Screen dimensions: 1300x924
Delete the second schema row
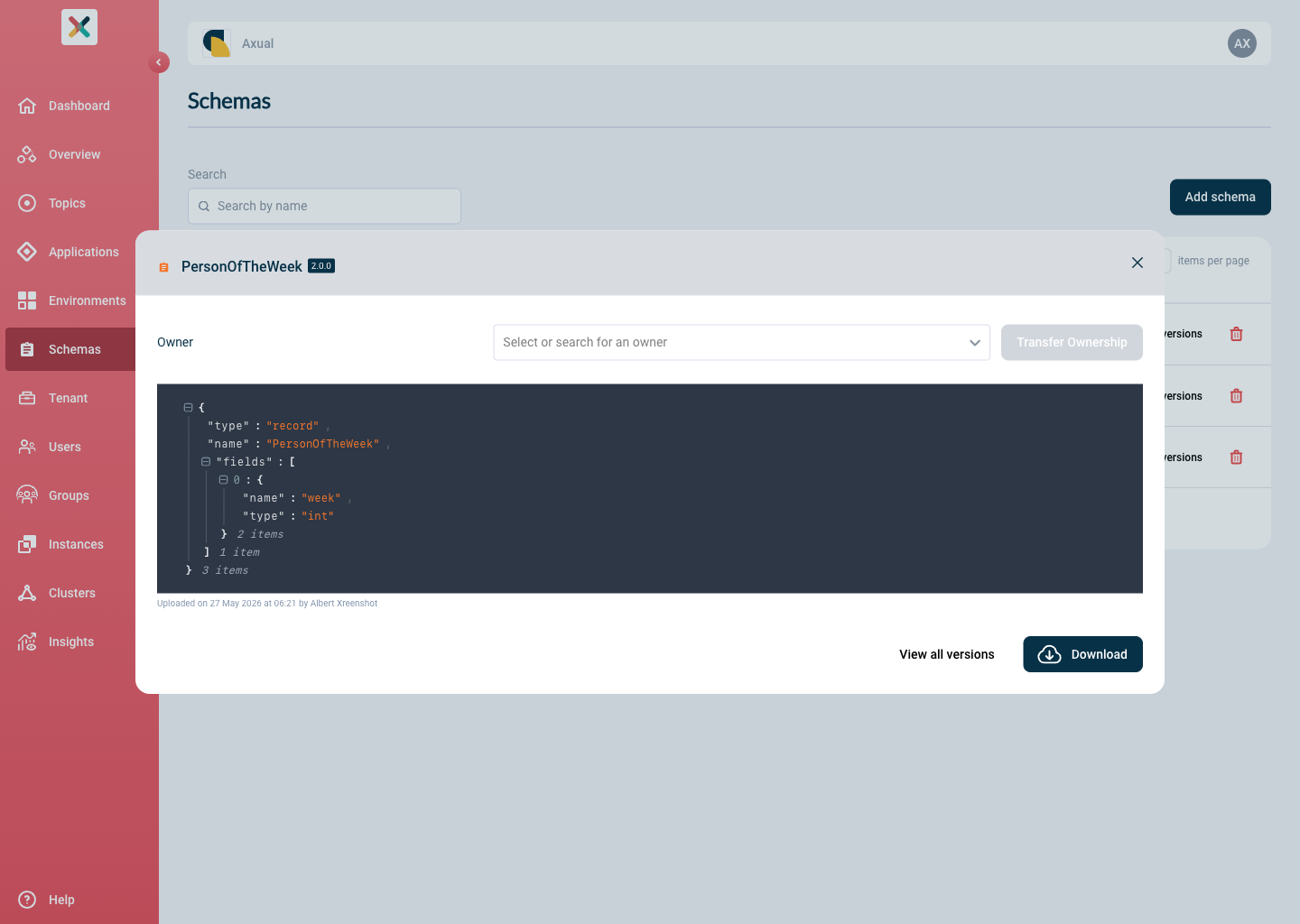click(x=1237, y=396)
